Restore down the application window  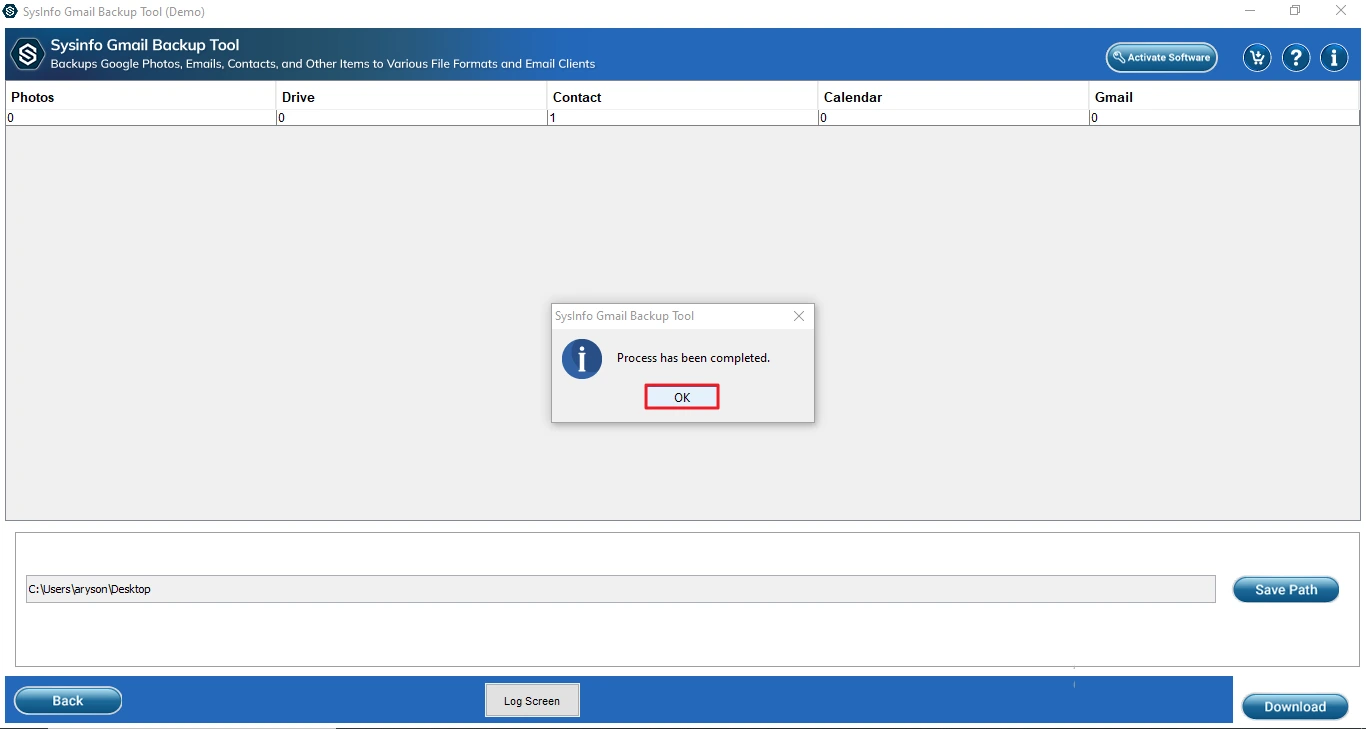(x=1295, y=11)
